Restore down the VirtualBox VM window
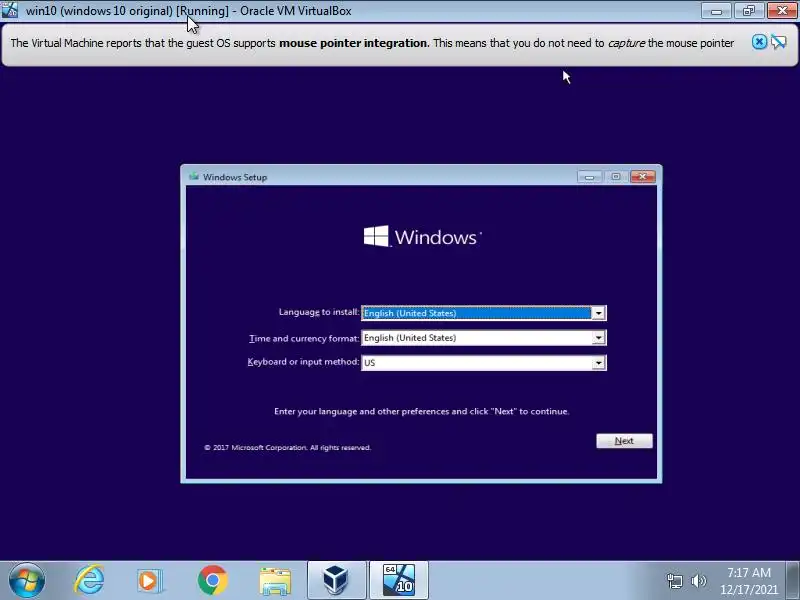Image resolution: width=800 pixels, height=600 pixels. click(x=748, y=10)
